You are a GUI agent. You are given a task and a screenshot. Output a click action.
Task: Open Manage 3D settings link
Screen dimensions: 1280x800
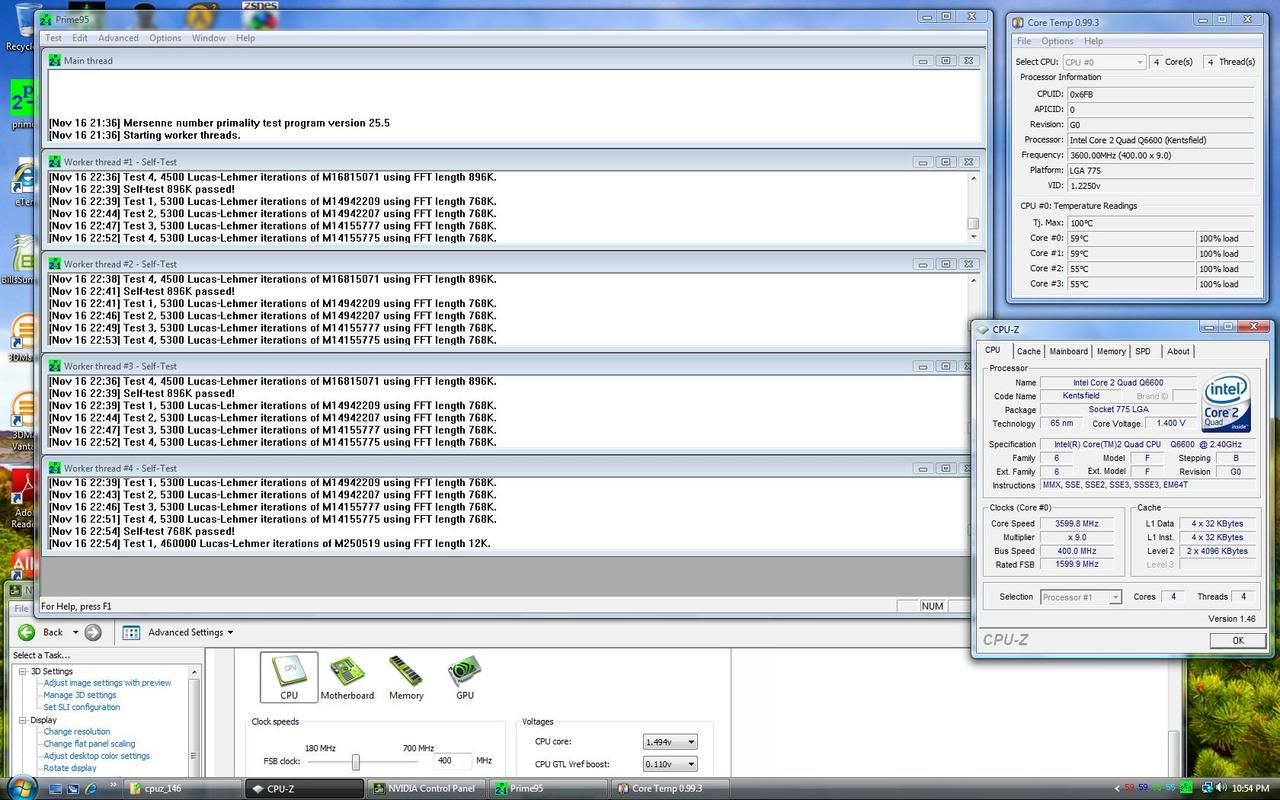pyautogui.click(x=80, y=695)
